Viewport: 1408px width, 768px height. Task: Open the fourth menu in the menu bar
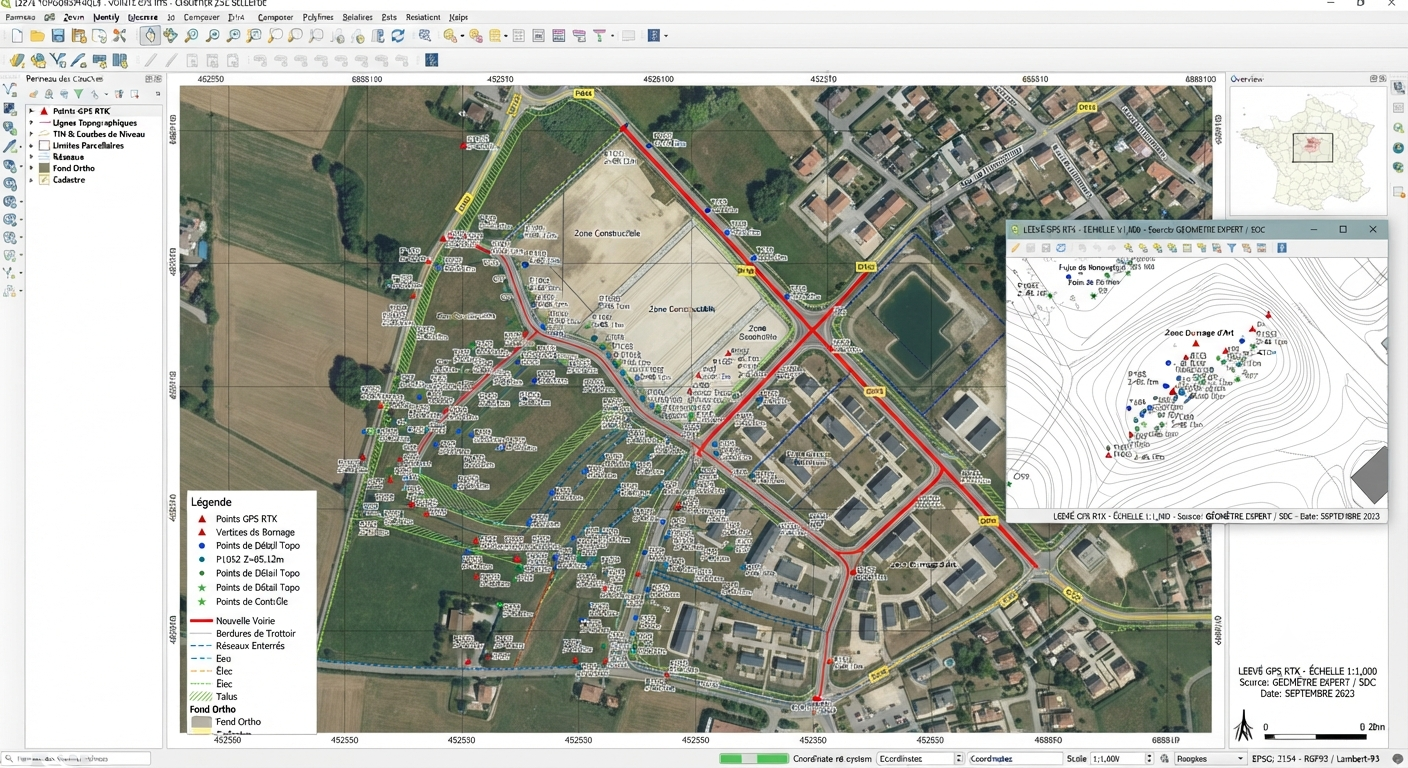(x=106, y=17)
